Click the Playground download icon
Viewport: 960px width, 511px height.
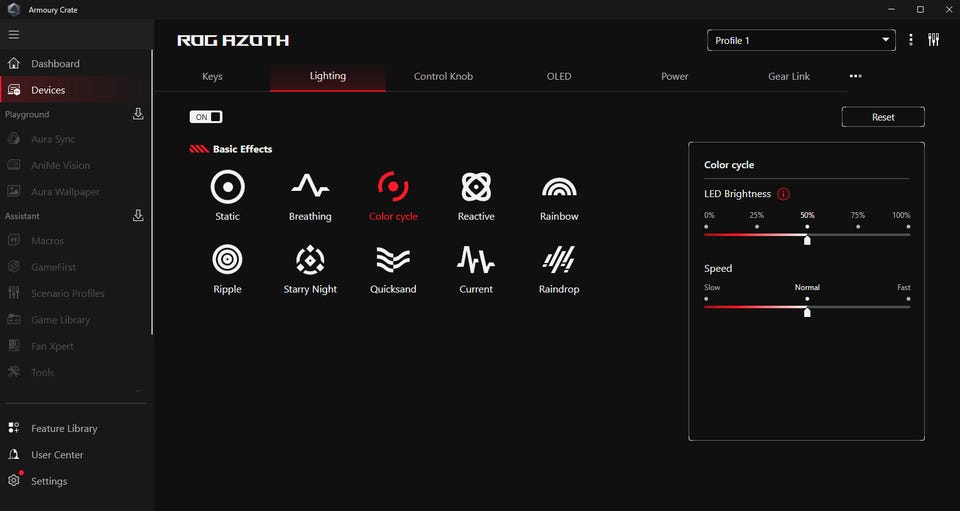click(138, 114)
